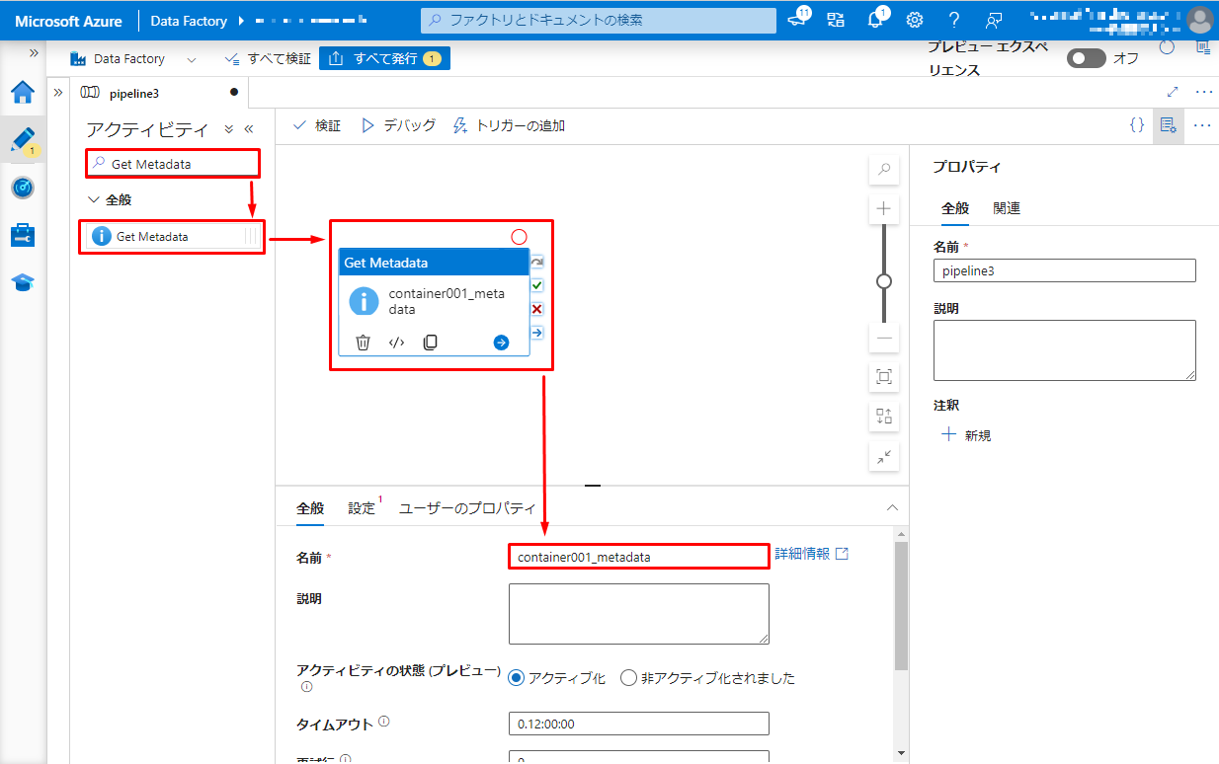Collapse the 全般 activities group

94,199
